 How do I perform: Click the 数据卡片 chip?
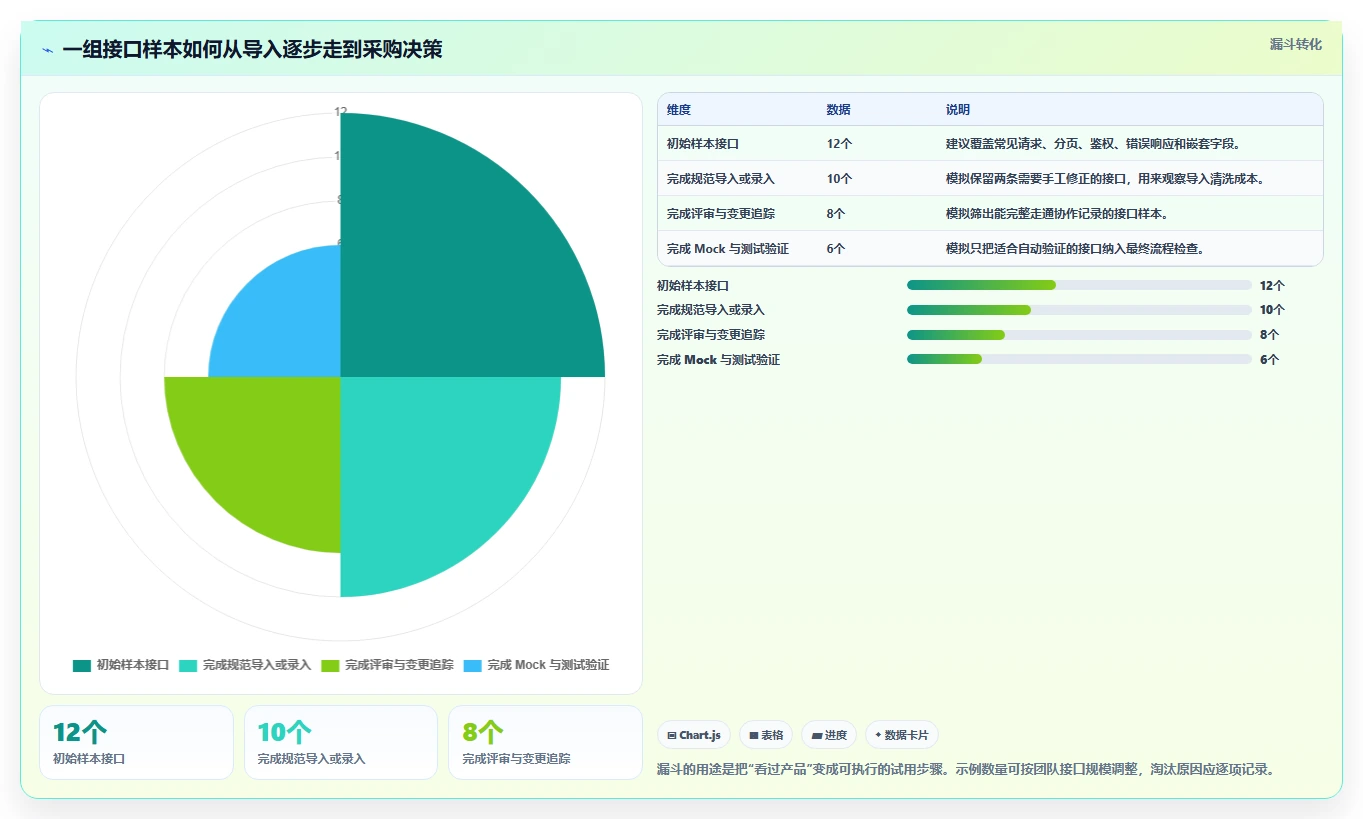(902, 735)
